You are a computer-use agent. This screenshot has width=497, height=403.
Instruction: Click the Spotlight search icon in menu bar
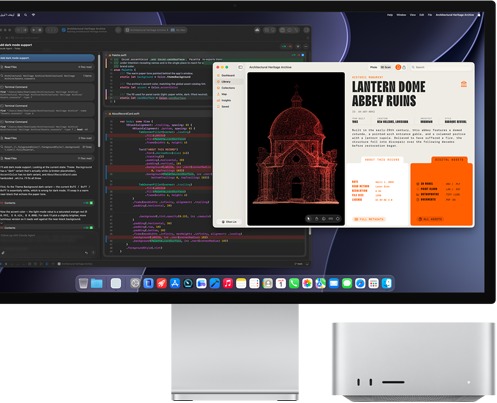coord(26,15)
